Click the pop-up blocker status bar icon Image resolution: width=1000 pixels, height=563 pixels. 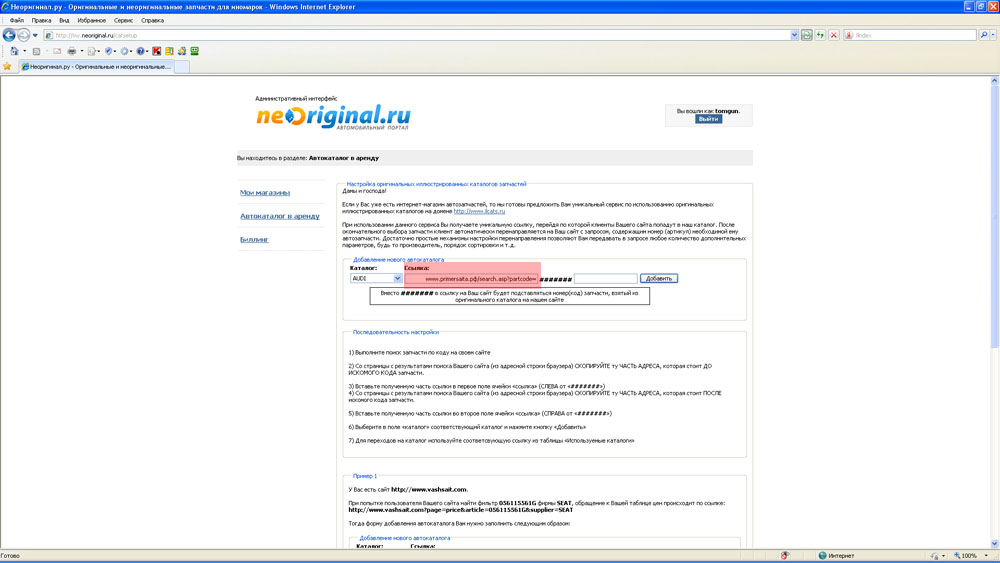[784, 555]
